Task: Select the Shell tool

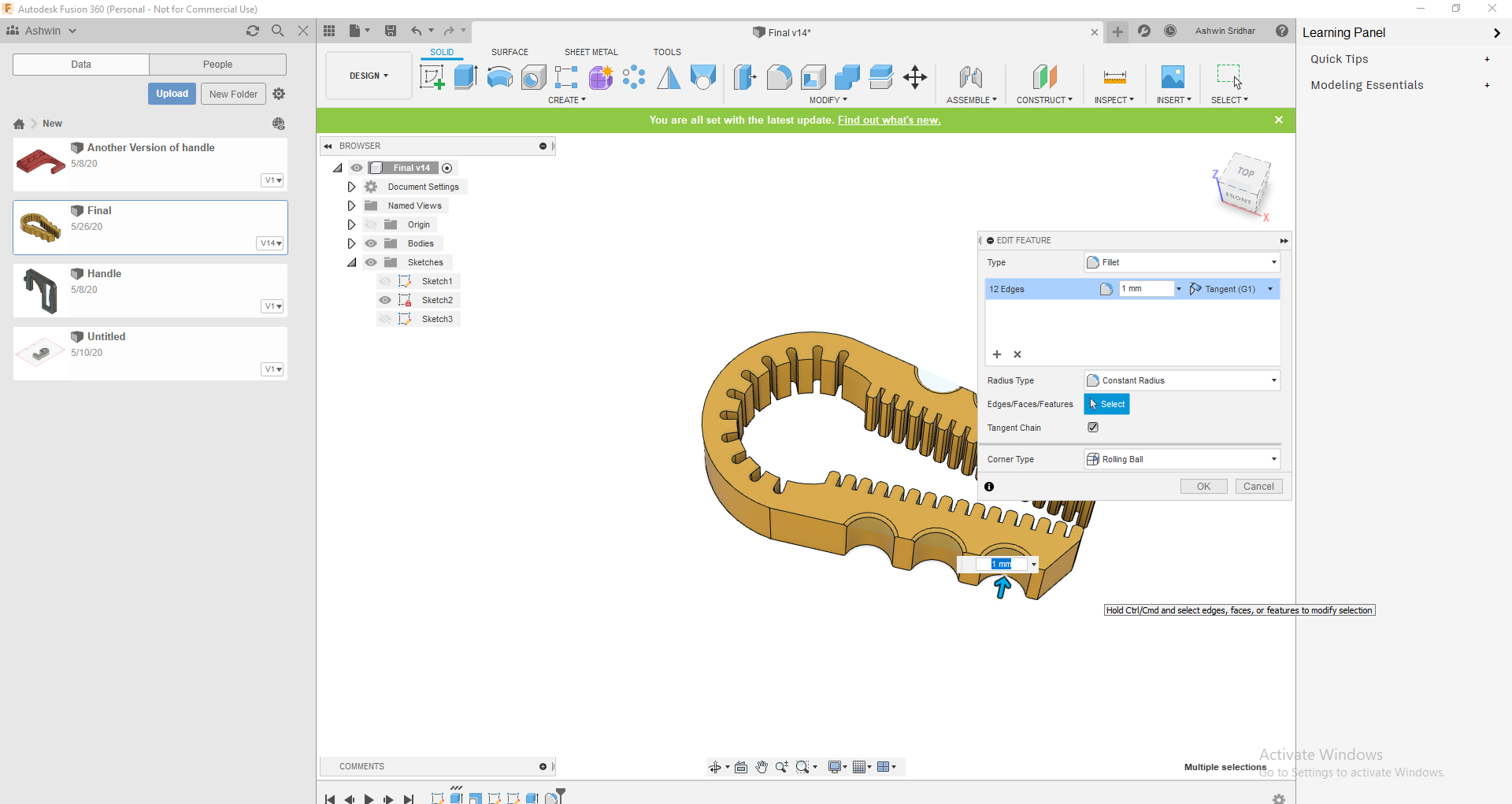Action: pos(813,77)
